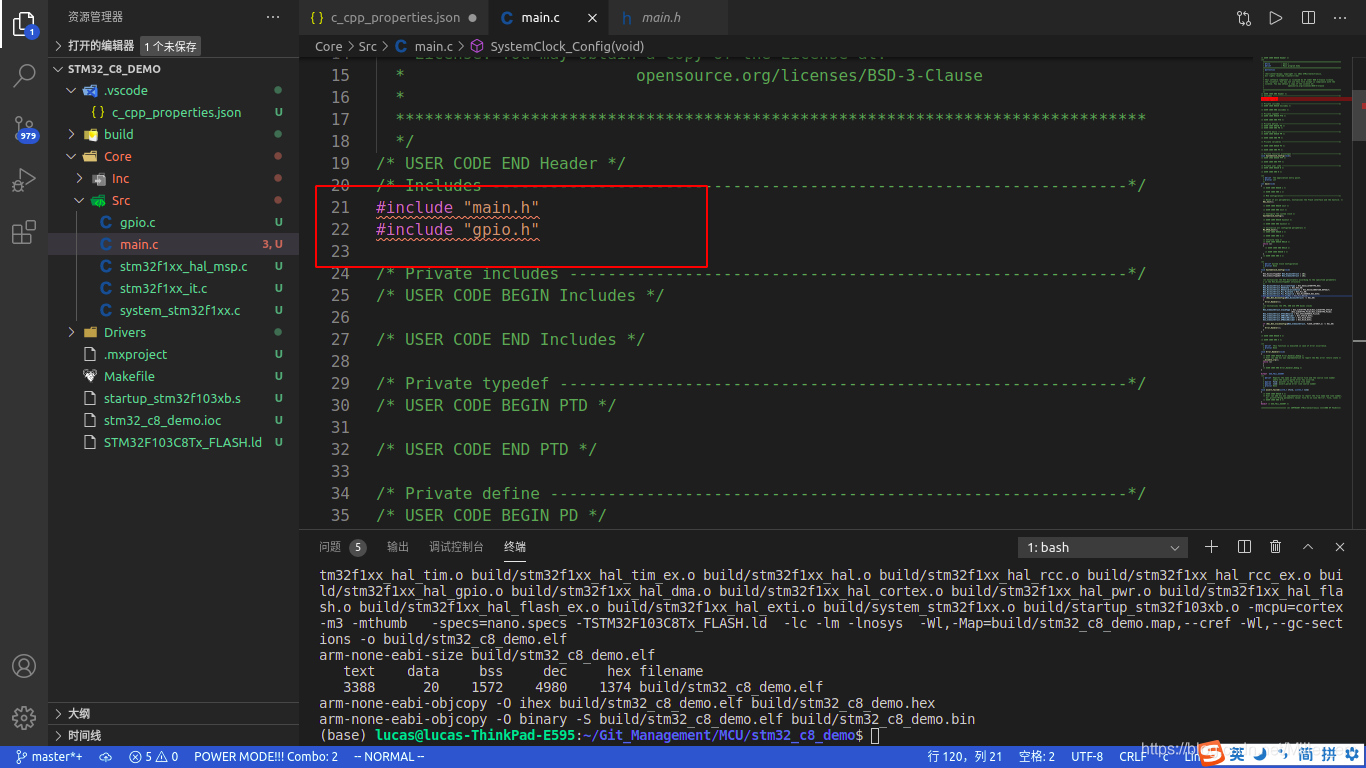Change file encoding UTF-8
This screenshot has height=768, width=1366.
1087,757
